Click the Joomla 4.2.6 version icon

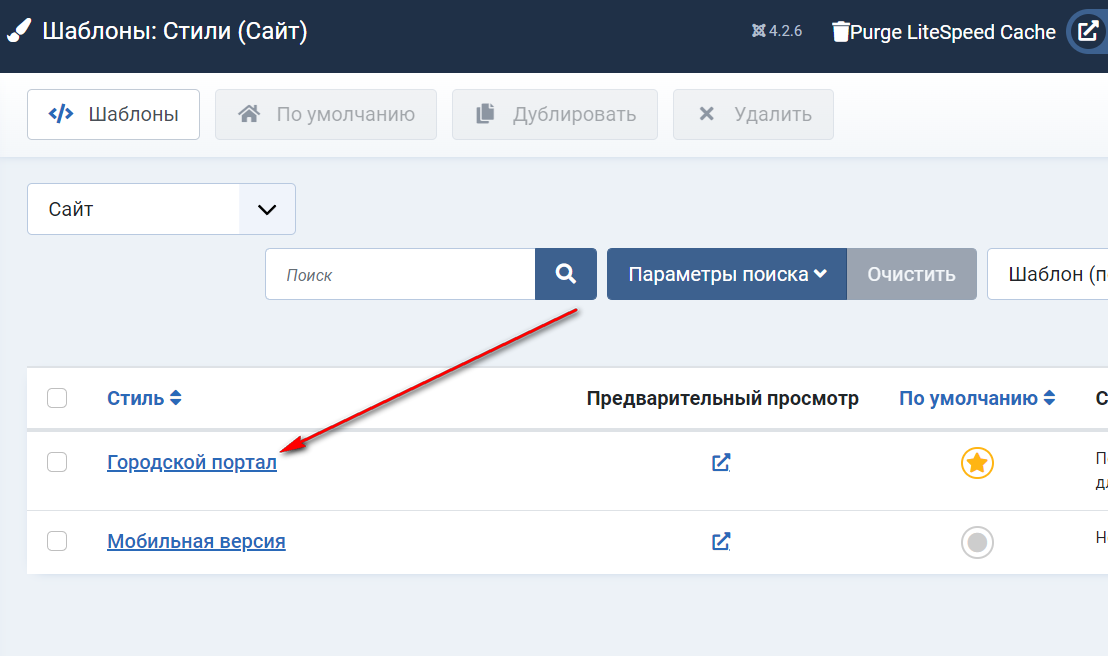758,31
